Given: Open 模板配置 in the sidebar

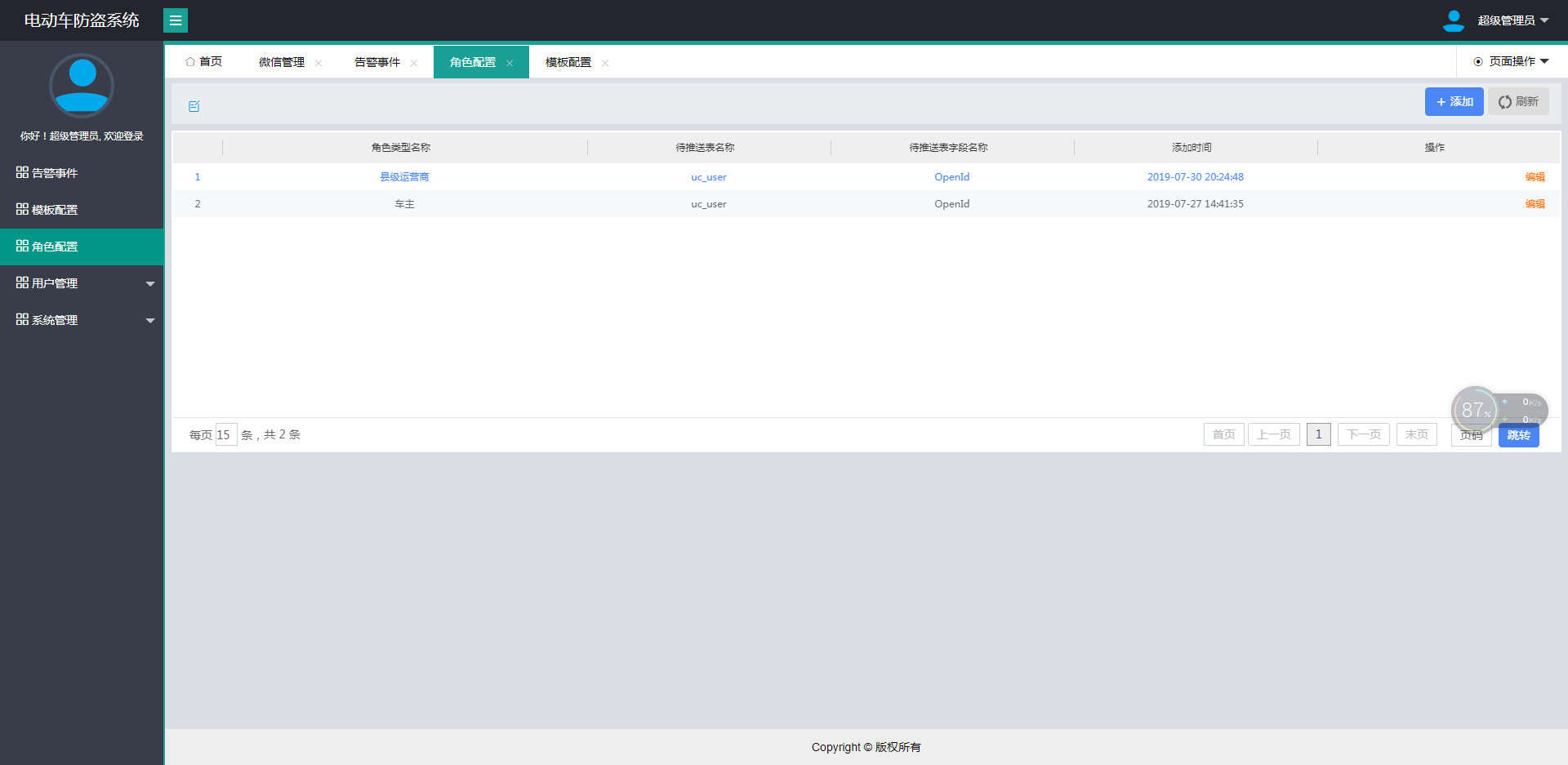Looking at the screenshot, I should 82,210.
